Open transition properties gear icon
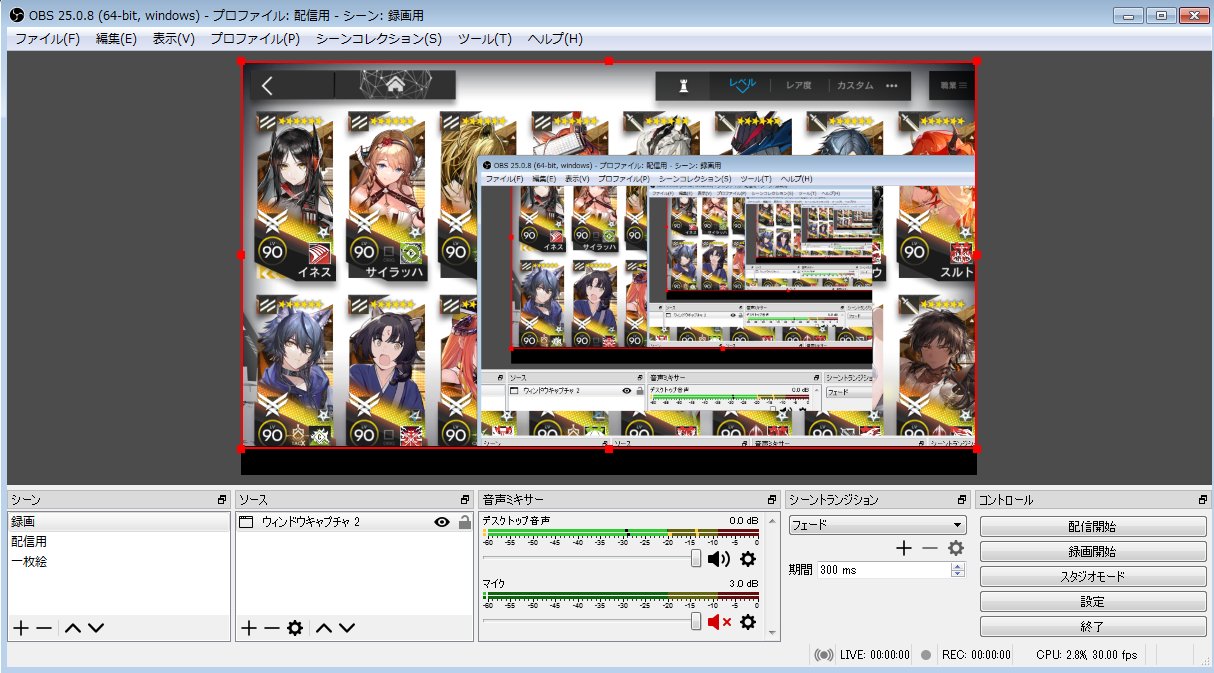 (x=956, y=548)
